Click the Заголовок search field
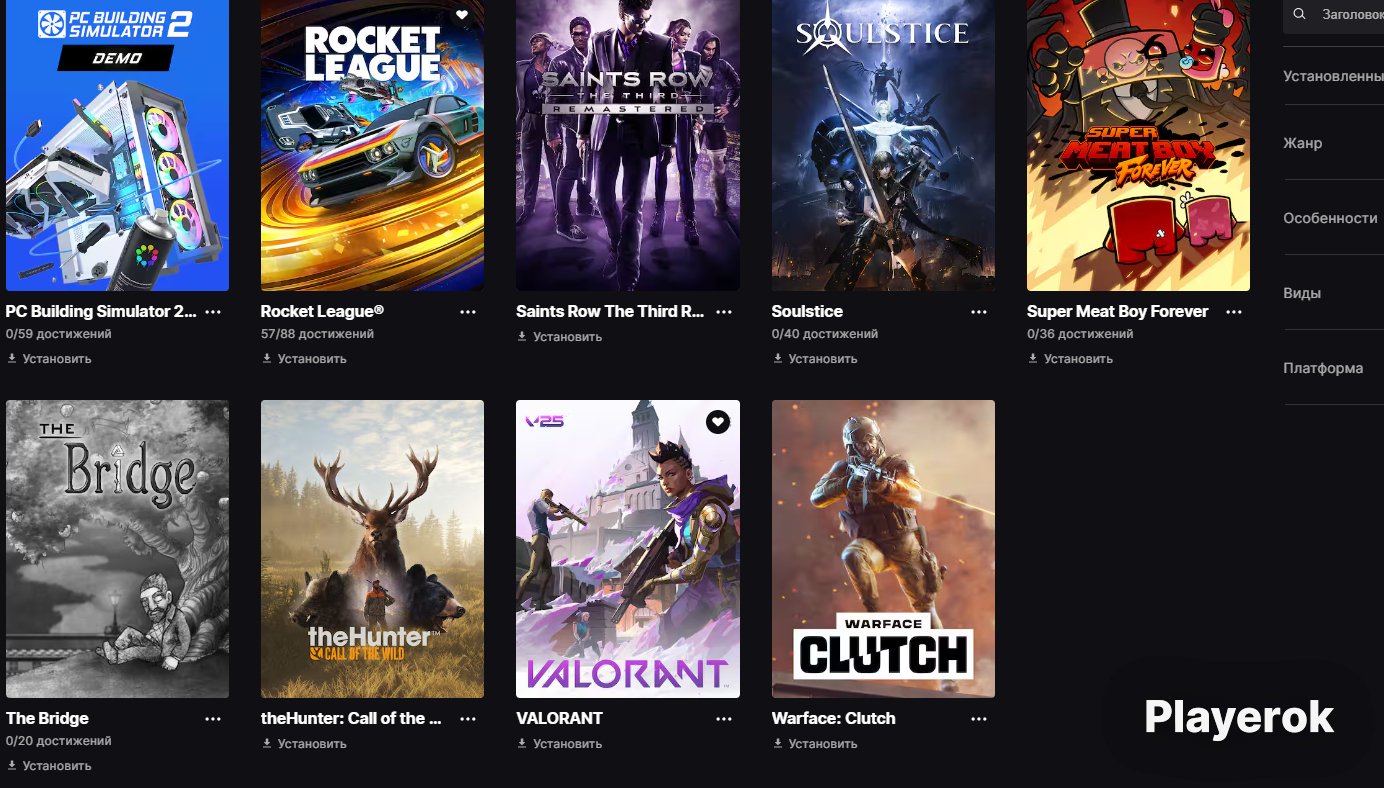This screenshot has height=788, width=1384. pos(1334,14)
